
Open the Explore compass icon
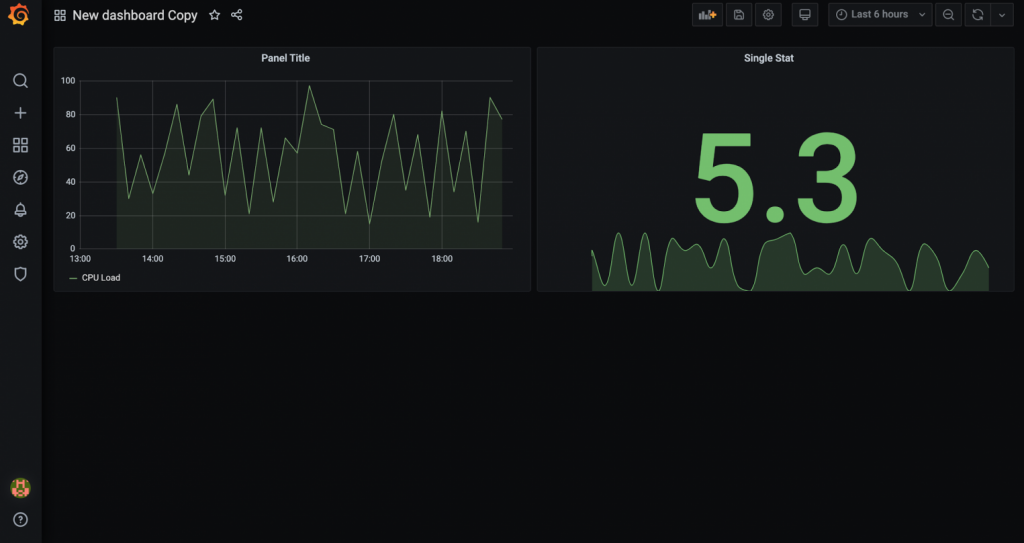(x=20, y=177)
